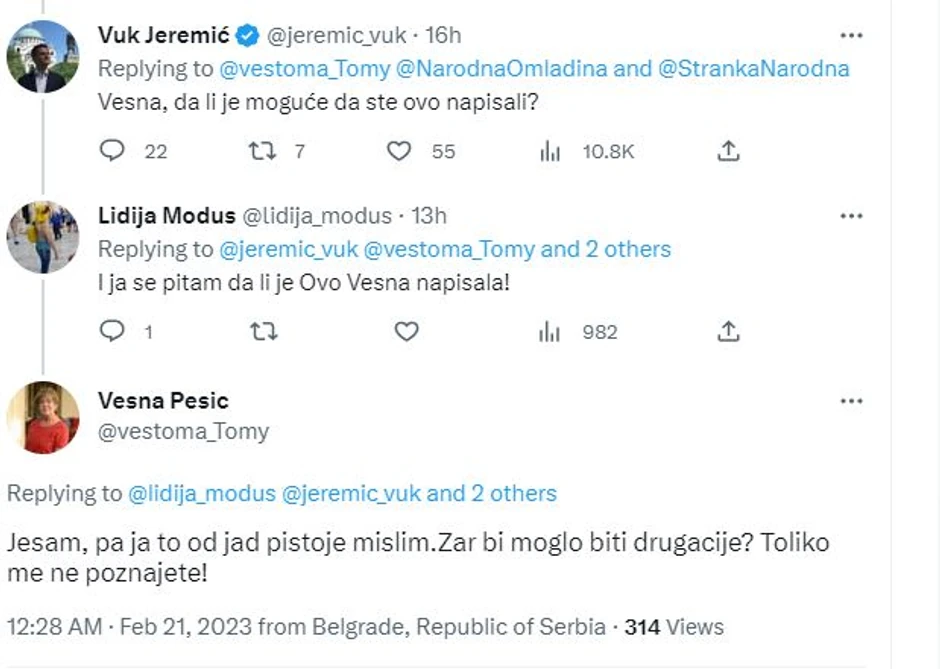Like Lidija Modus's tweet
This screenshot has height=669, width=940.
click(406, 331)
